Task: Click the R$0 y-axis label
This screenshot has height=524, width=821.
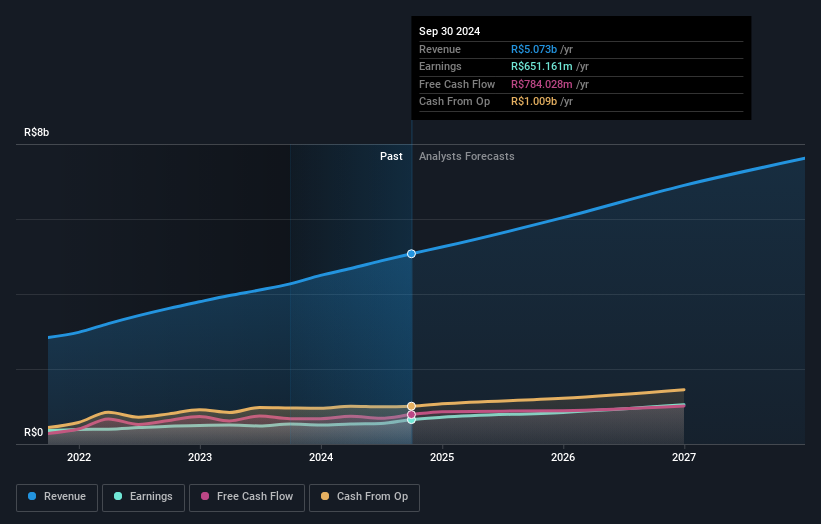Action: pos(34,432)
